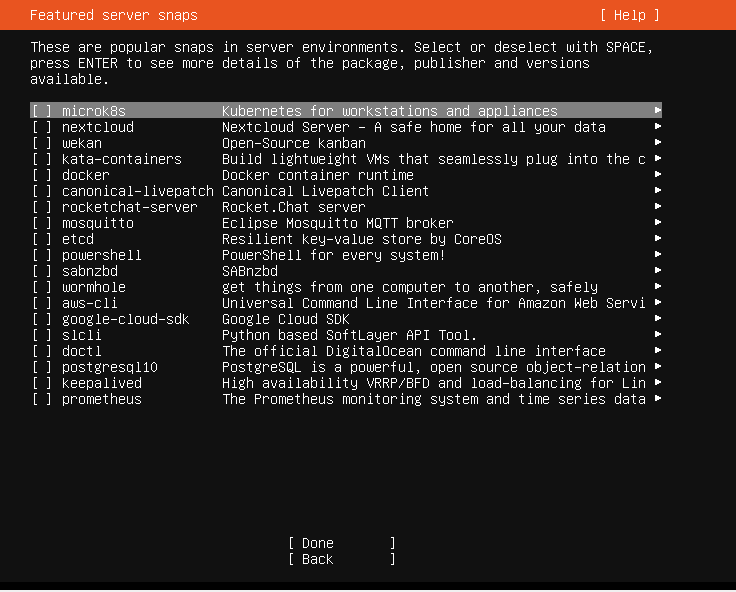Select the DigitalOcean command line interface text
The height and width of the screenshot is (592, 736).
(414, 350)
